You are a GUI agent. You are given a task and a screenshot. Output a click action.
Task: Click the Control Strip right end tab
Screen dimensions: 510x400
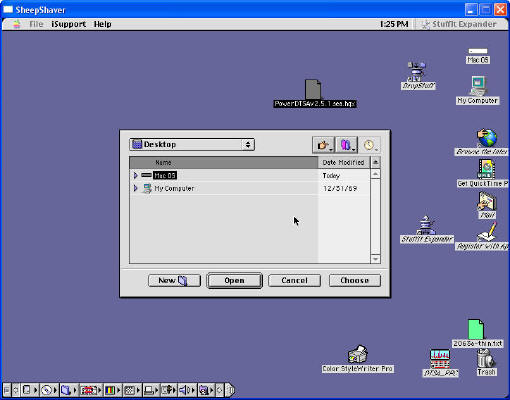coord(230,390)
